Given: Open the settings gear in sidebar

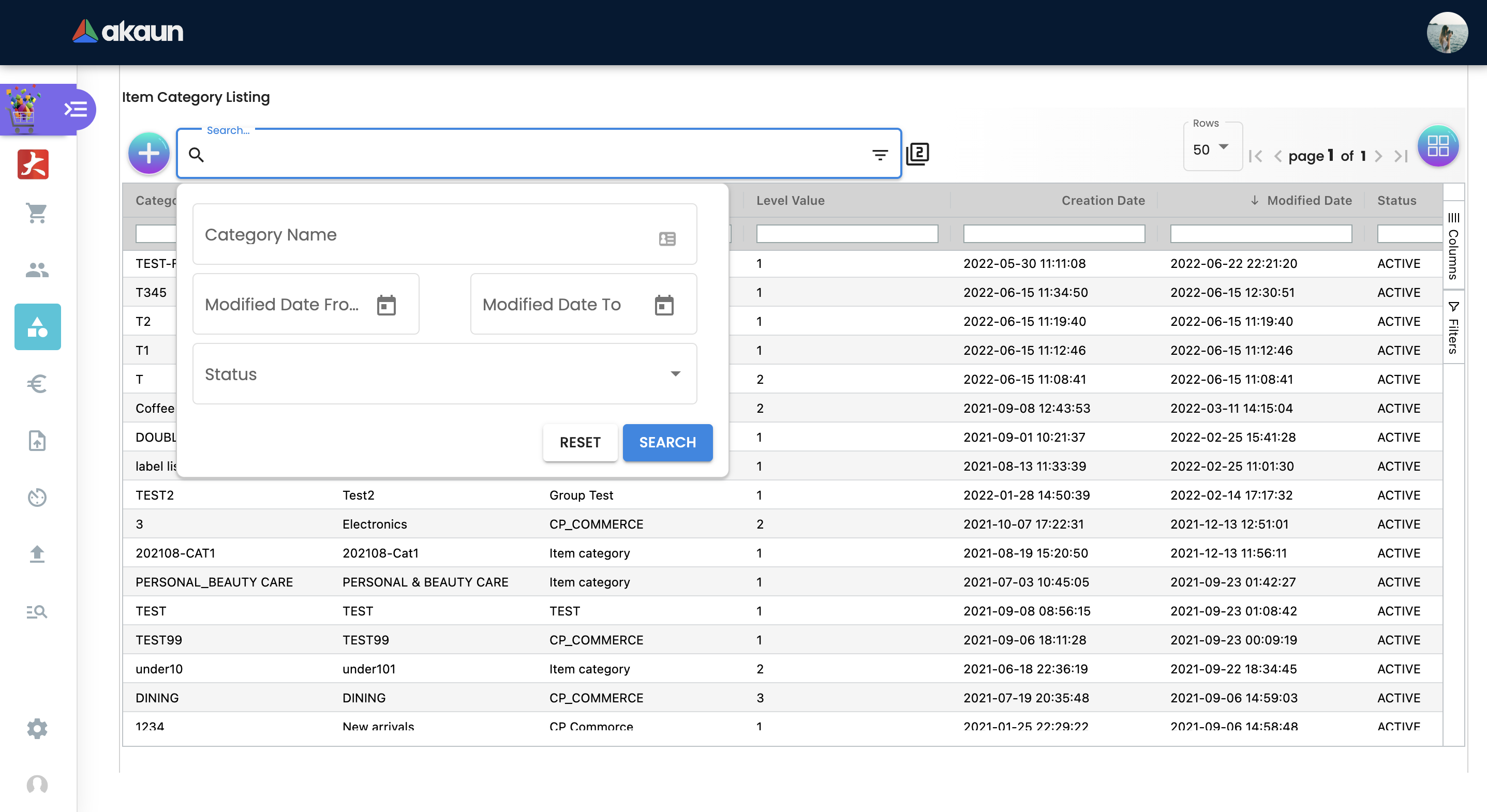Looking at the screenshot, I should pos(37,728).
